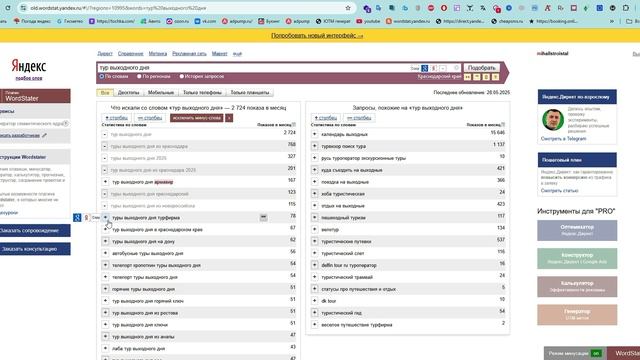Toggle plus button for туристический гид

tap(315, 313)
